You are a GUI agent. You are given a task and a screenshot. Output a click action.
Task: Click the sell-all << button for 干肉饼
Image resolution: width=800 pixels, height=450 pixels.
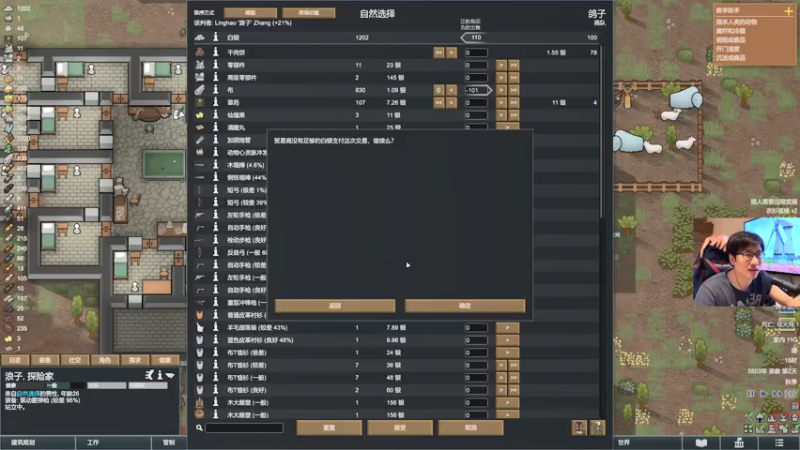[x=439, y=53]
